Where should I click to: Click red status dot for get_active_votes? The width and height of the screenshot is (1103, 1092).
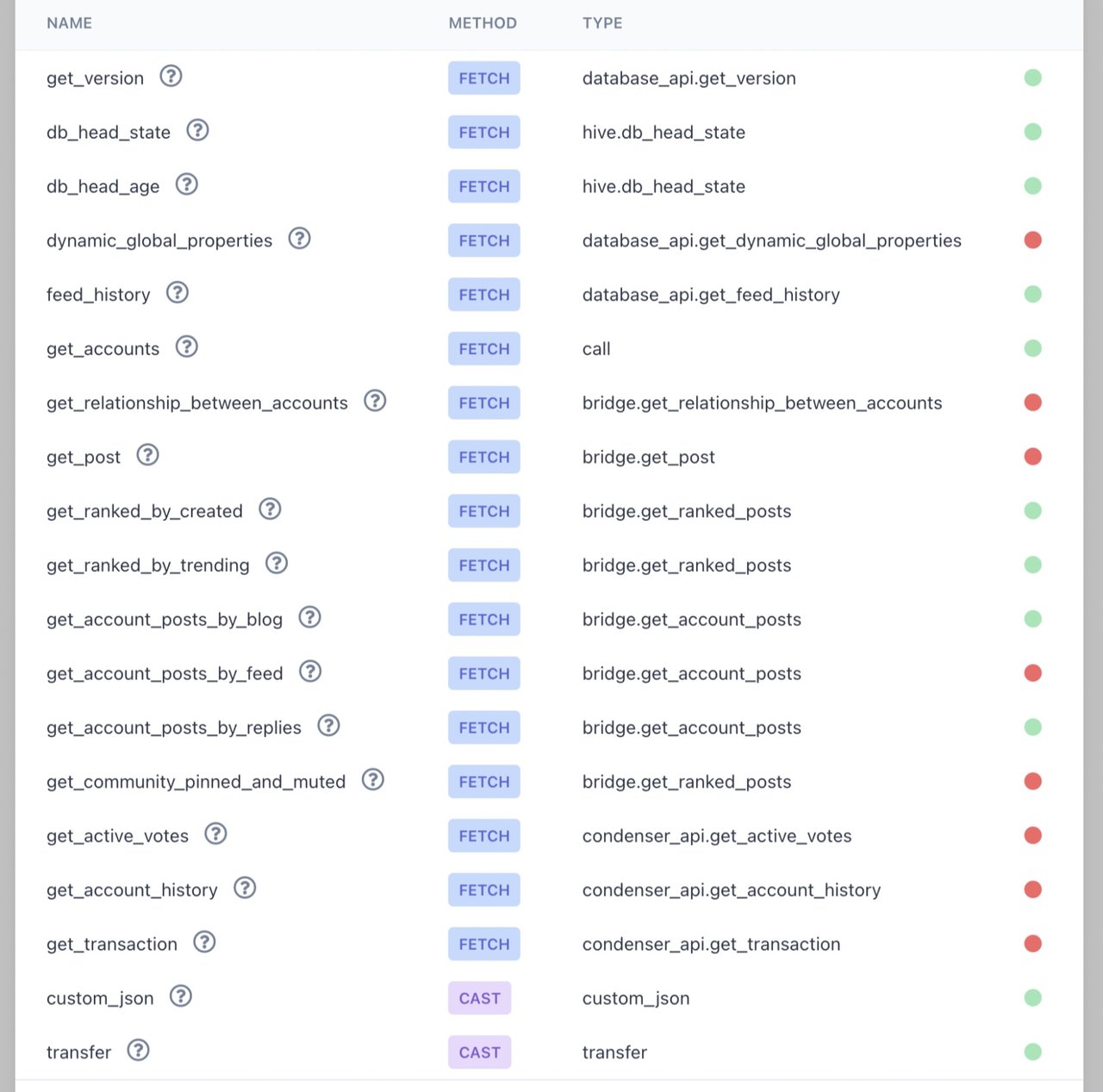[1032, 835]
